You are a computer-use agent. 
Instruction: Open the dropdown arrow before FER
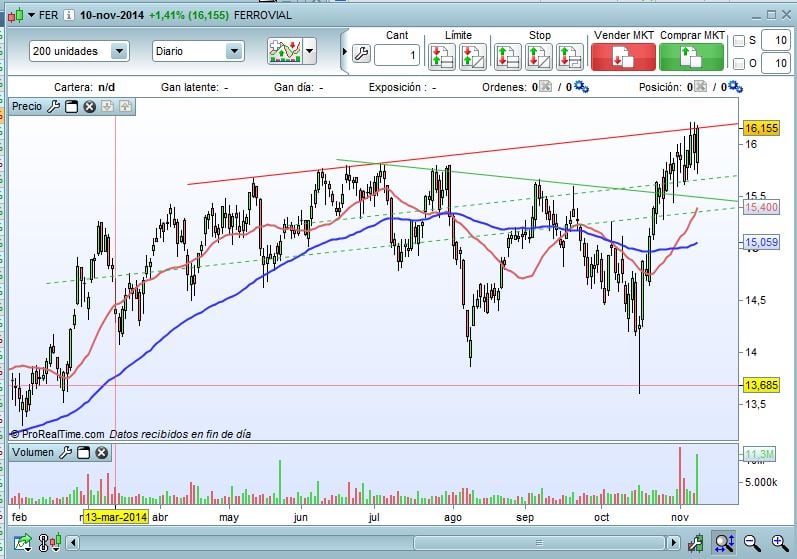click(x=32, y=15)
